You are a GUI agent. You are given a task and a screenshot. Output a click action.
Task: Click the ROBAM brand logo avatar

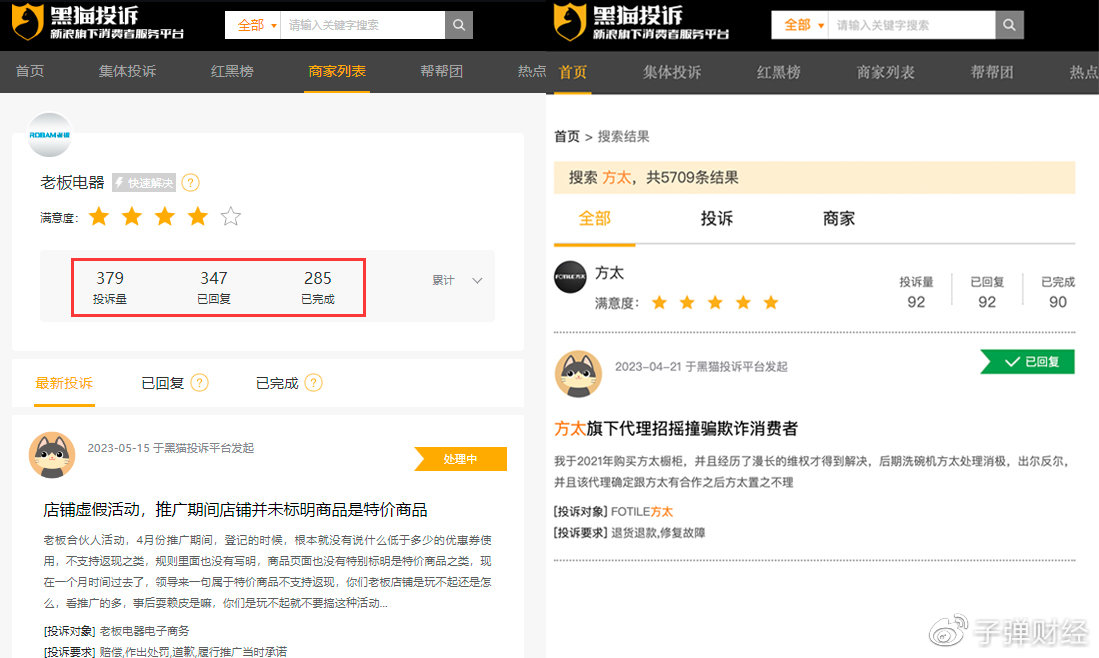50,135
